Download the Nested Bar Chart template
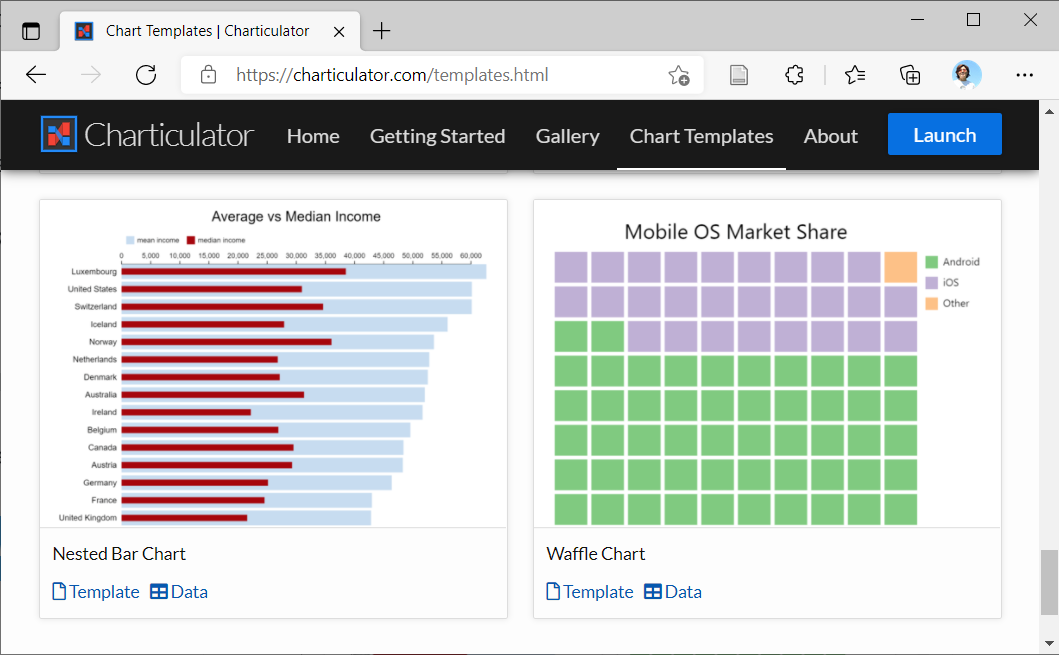The height and width of the screenshot is (655, 1059). pyautogui.click(x=96, y=592)
